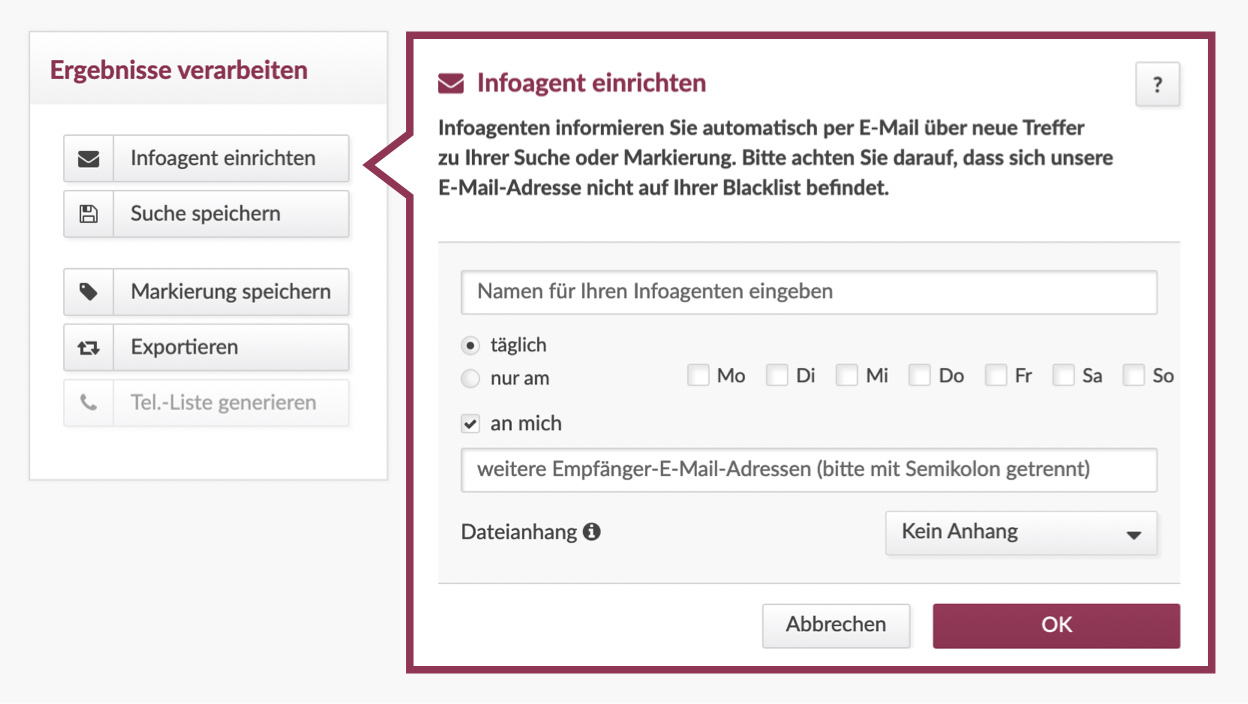Viewport: 1248px width, 704px height.
Task: Enable the Mo weekday checkbox
Action: point(698,375)
